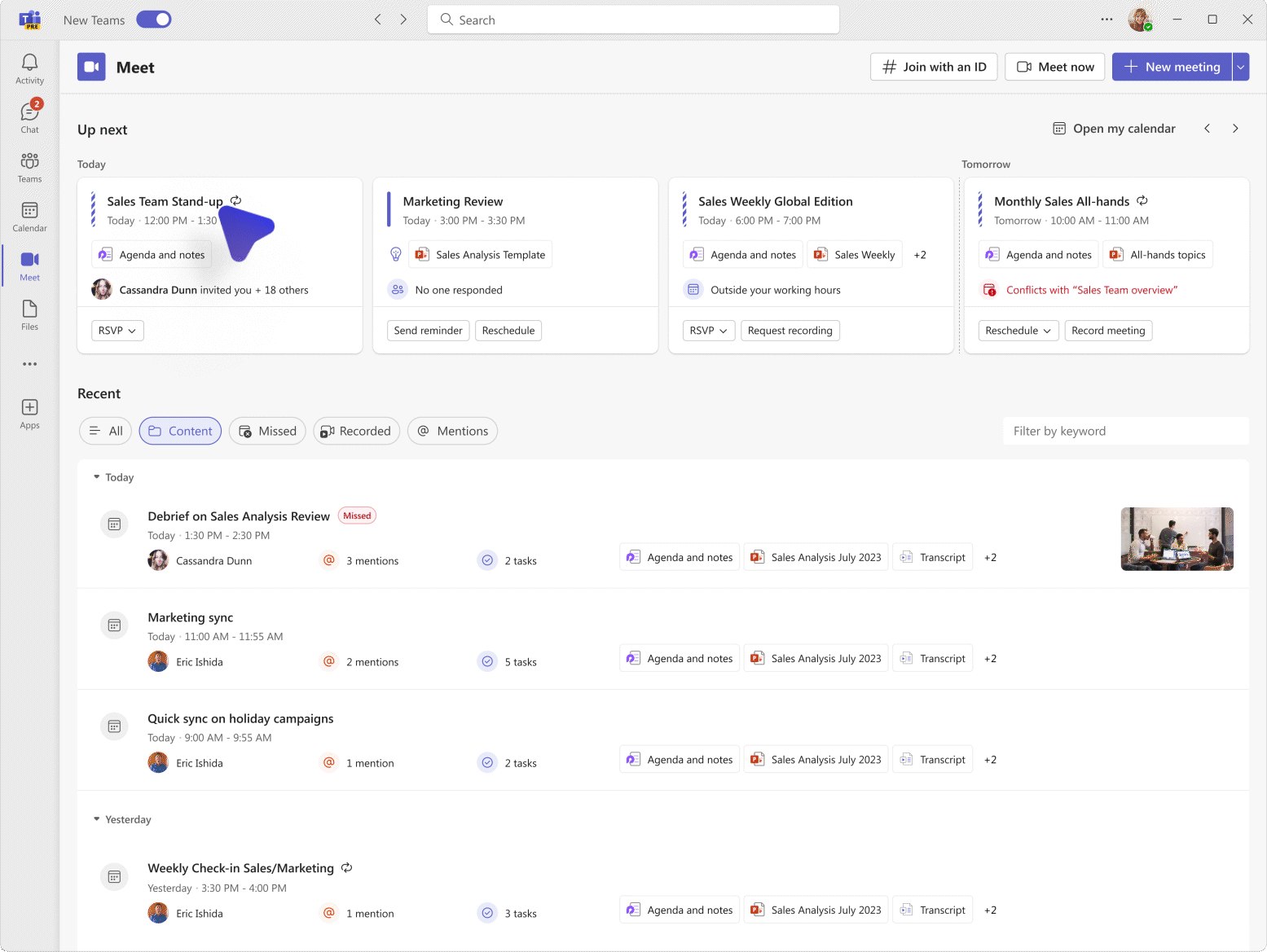The width and height of the screenshot is (1267, 952).
Task: Click Record meeting on Monthly Sales All-hands
Action: [x=1108, y=331]
